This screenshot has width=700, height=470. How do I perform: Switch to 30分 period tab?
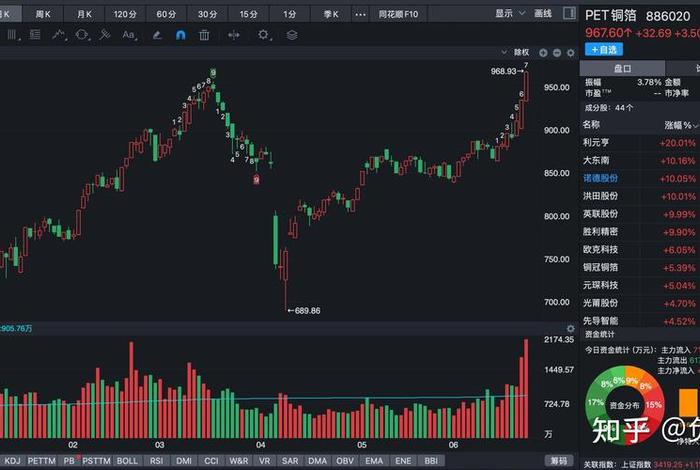[x=208, y=14]
